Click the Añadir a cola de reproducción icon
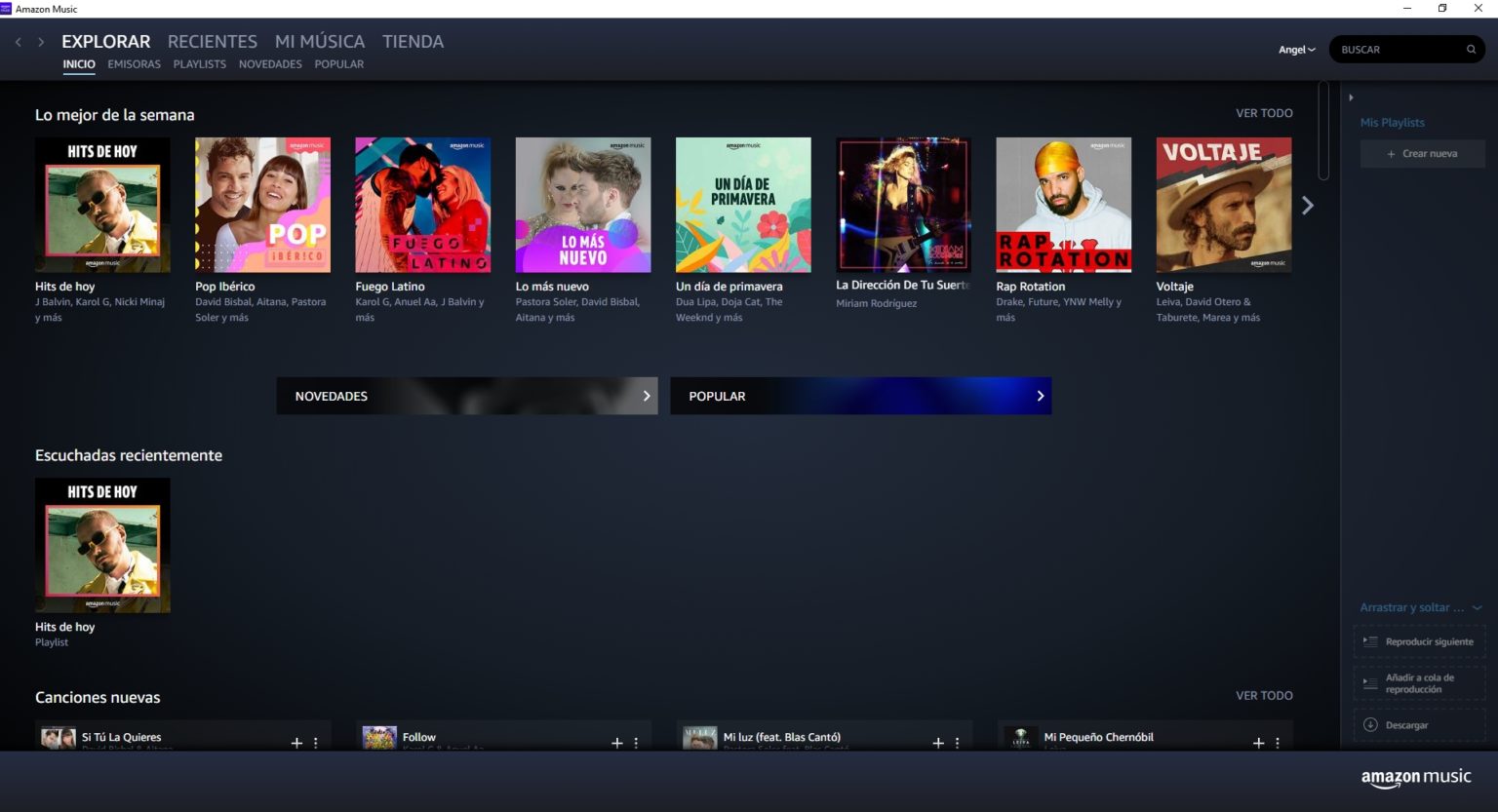1498x812 pixels. click(x=1370, y=682)
